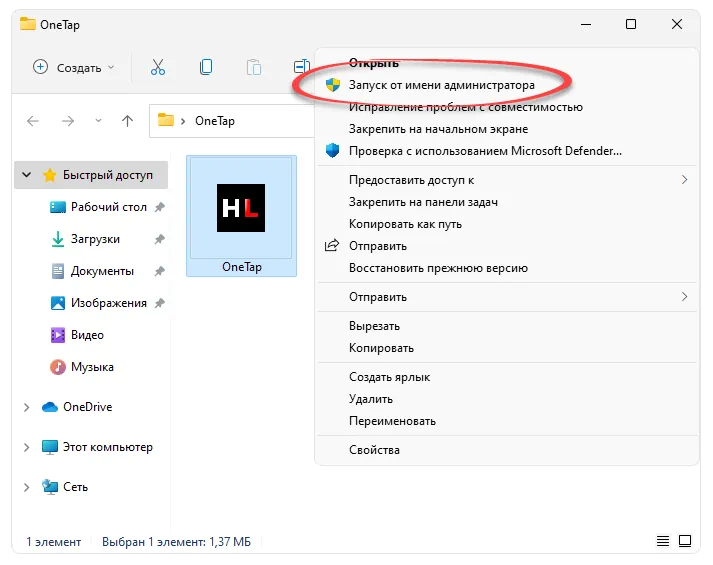Choose Переименовать in context menu
Viewport: 713px width, 565px height.
(392, 421)
